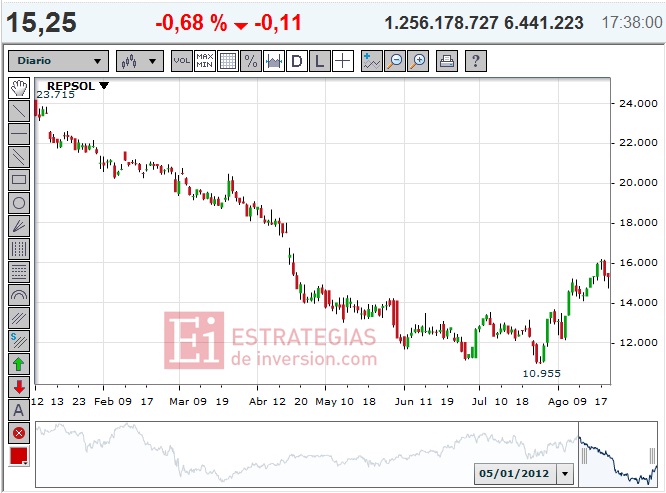This screenshot has height=493, width=666.
Task: Click the 24.000 price axis label
Action: pos(638,103)
